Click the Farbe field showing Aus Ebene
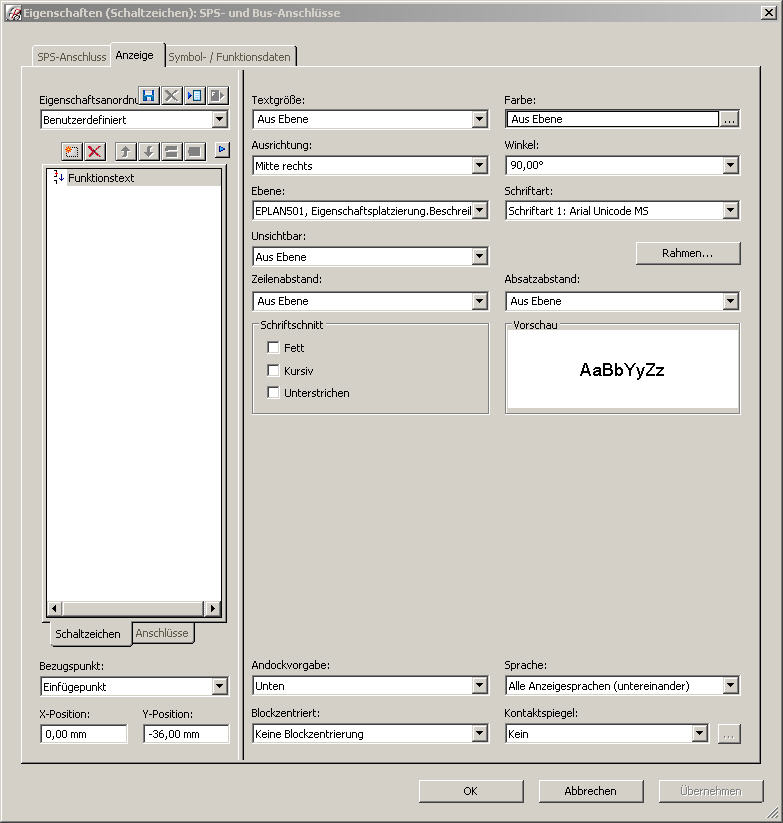This screenshot has width=783, height=823. [x=612, y=119]
